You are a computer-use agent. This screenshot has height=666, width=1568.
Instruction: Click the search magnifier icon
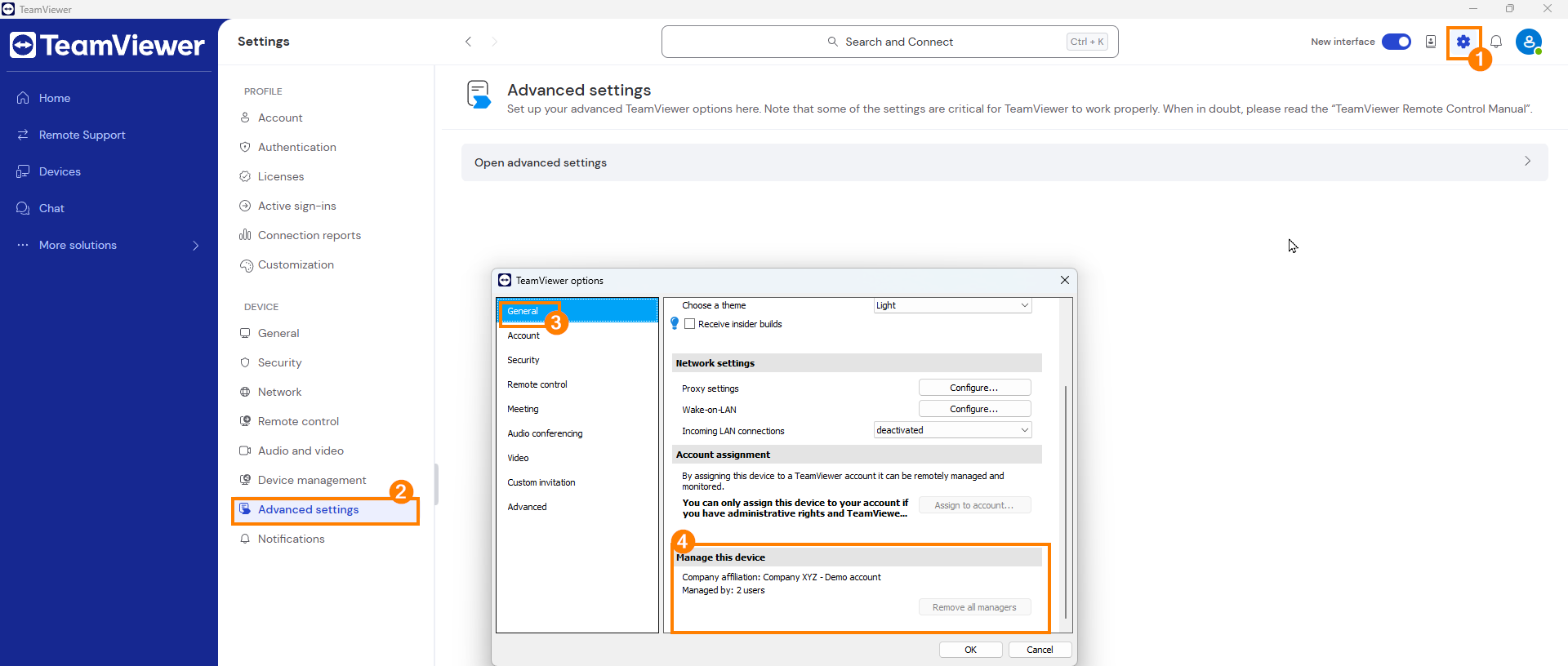point(833,42)
